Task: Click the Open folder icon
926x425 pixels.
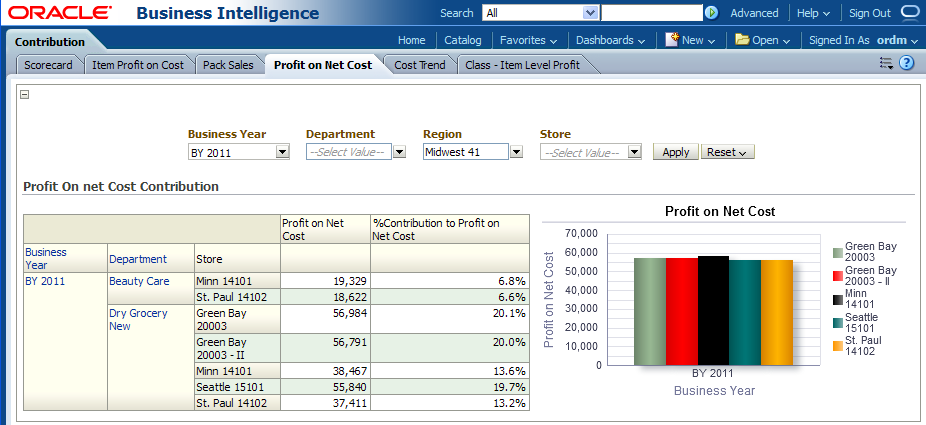Action: point(742,40)
